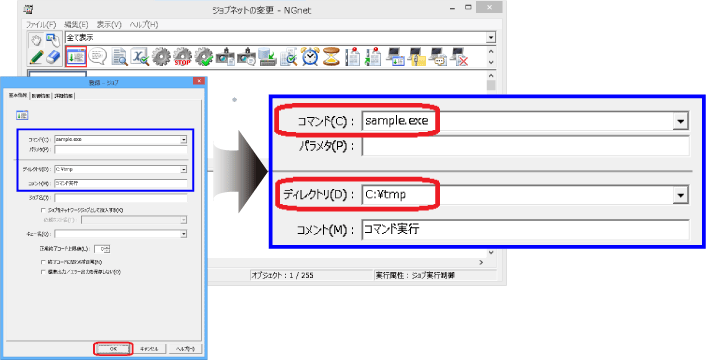This screenshot has height=360, width=706.
Task: Open the 編集(E) menu
Action: click(76, 25)
